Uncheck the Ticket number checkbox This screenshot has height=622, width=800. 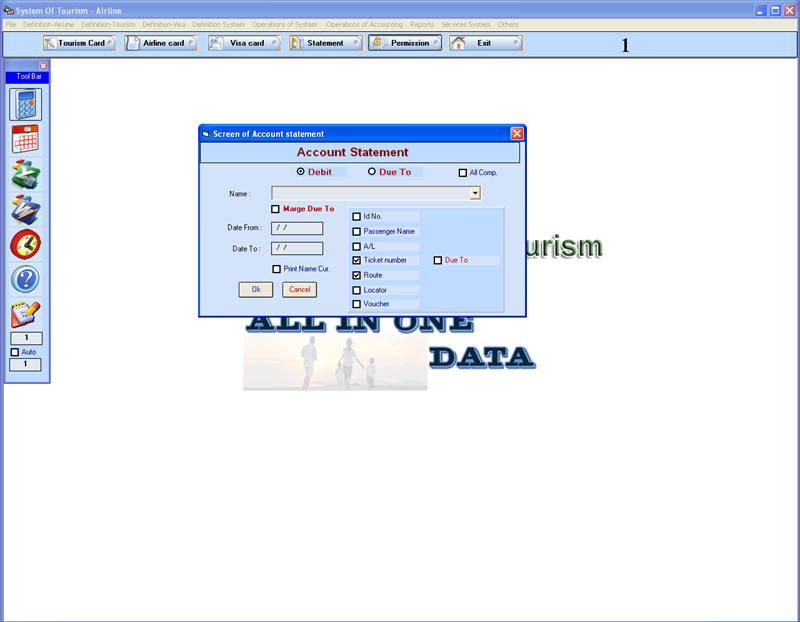tap(357, 260)
